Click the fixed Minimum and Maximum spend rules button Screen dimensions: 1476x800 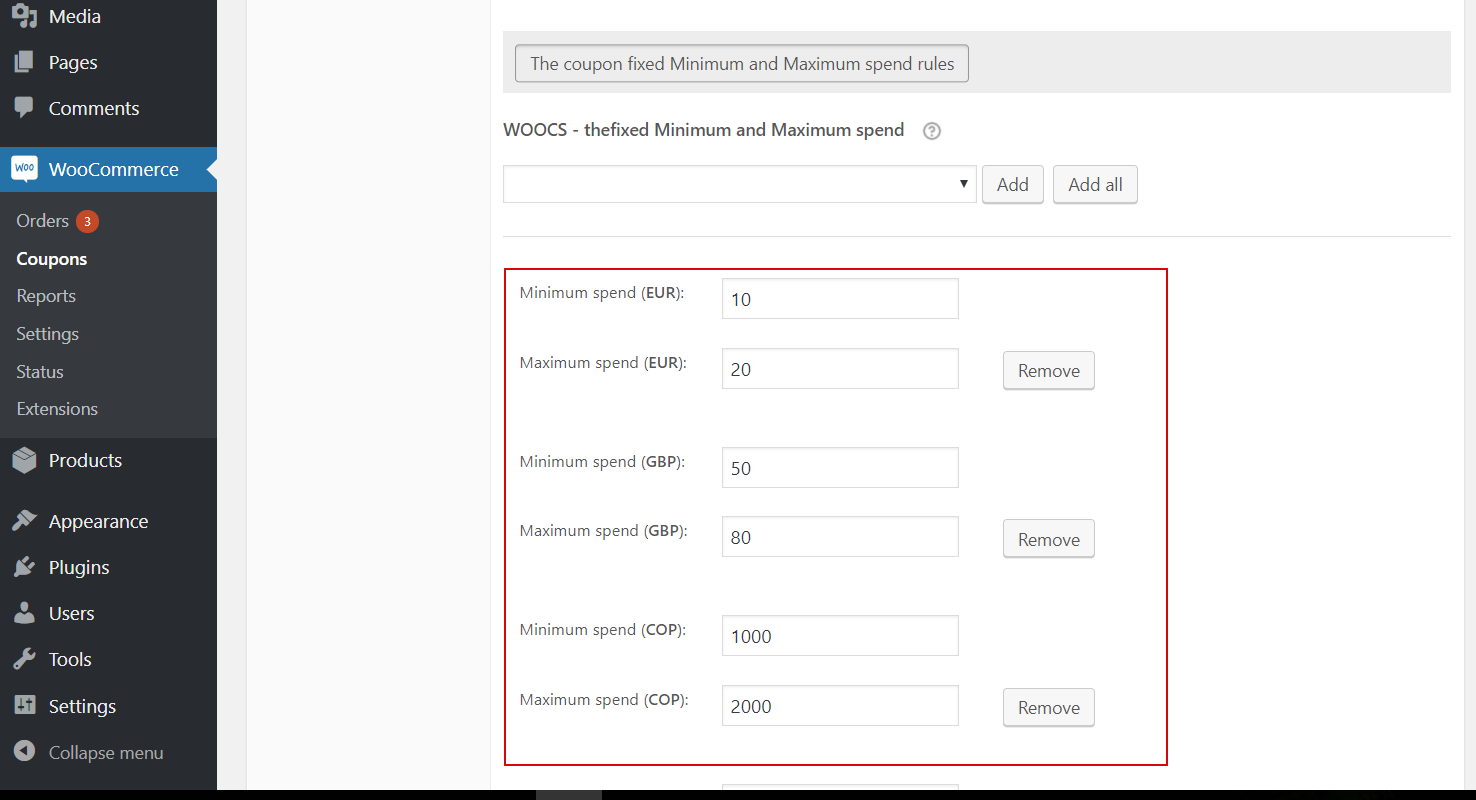pos(741,64)
